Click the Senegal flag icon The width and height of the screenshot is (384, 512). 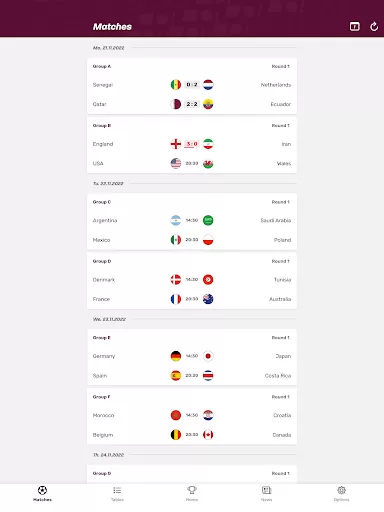pos(176,85)
